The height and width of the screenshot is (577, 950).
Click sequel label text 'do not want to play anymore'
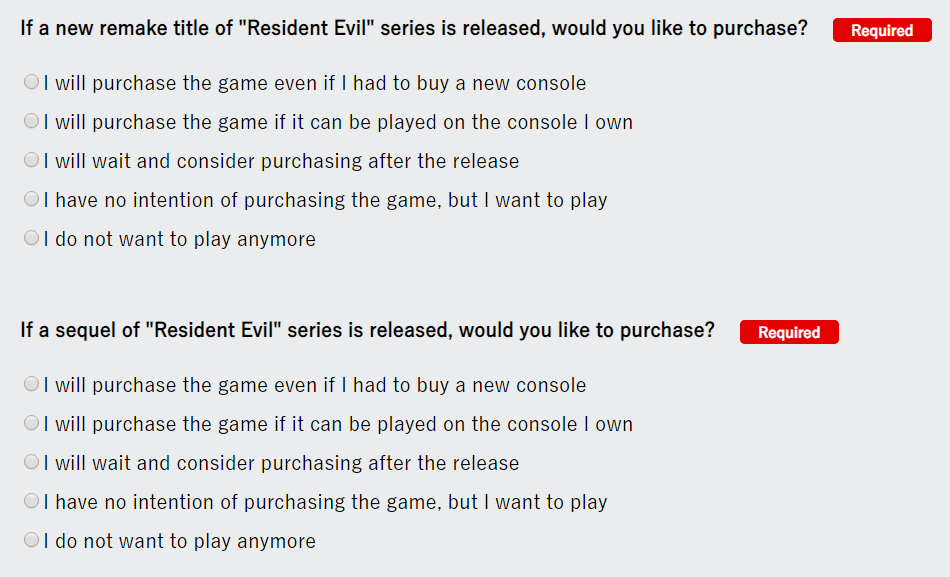click(185, 541)
